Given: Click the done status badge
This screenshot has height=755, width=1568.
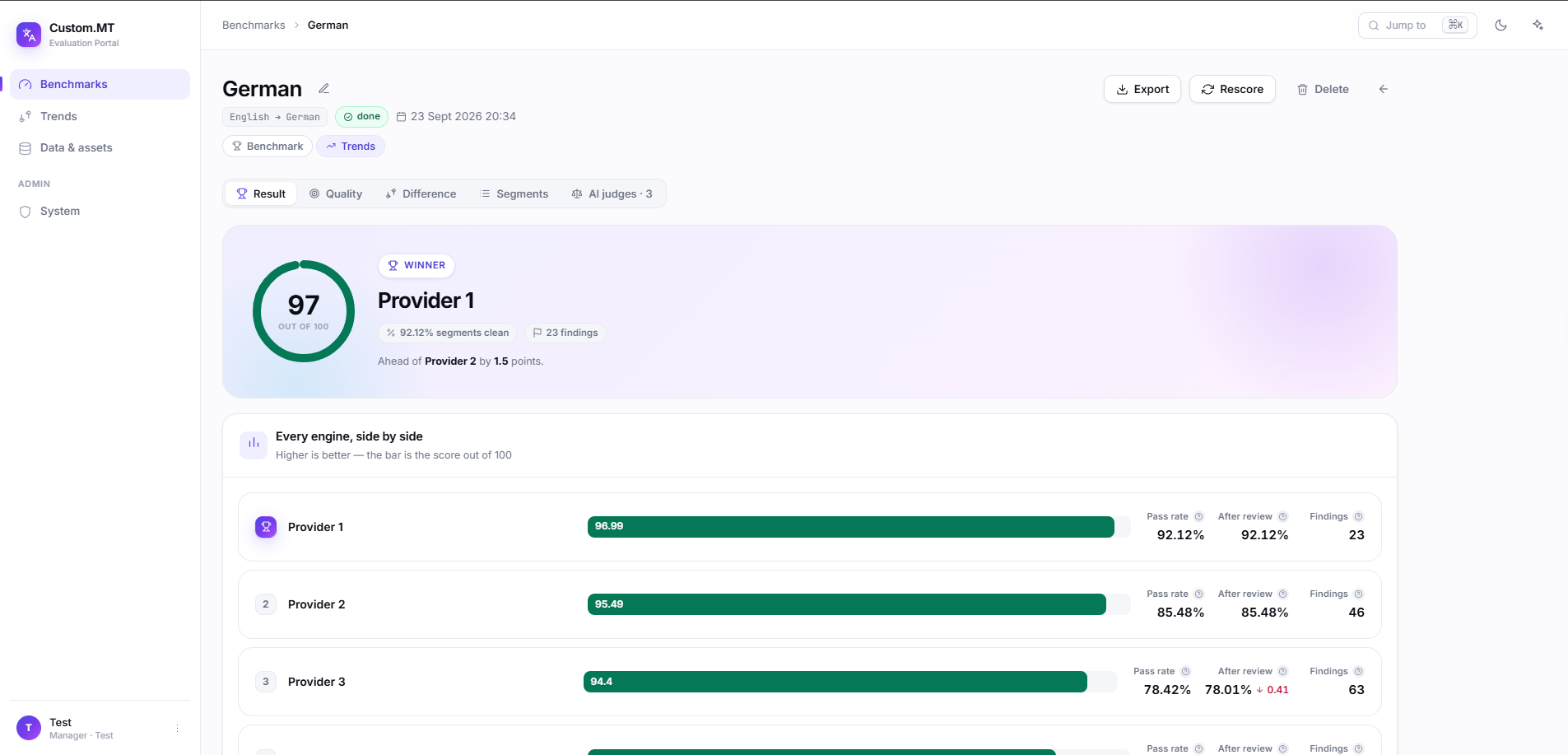Looking at the screenshot, I should point(361,117).
